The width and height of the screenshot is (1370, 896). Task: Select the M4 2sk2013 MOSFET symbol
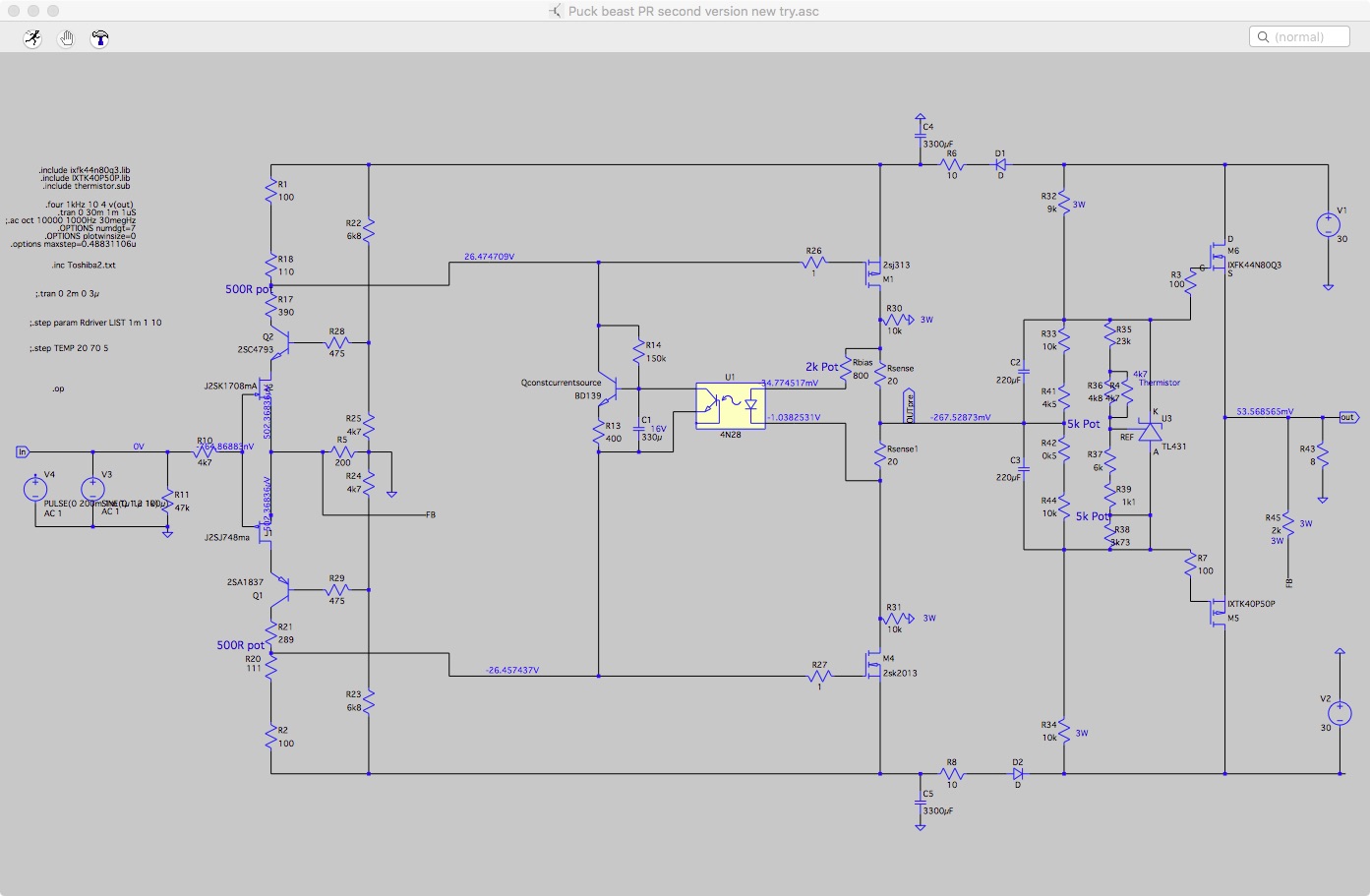click(873, 666)
